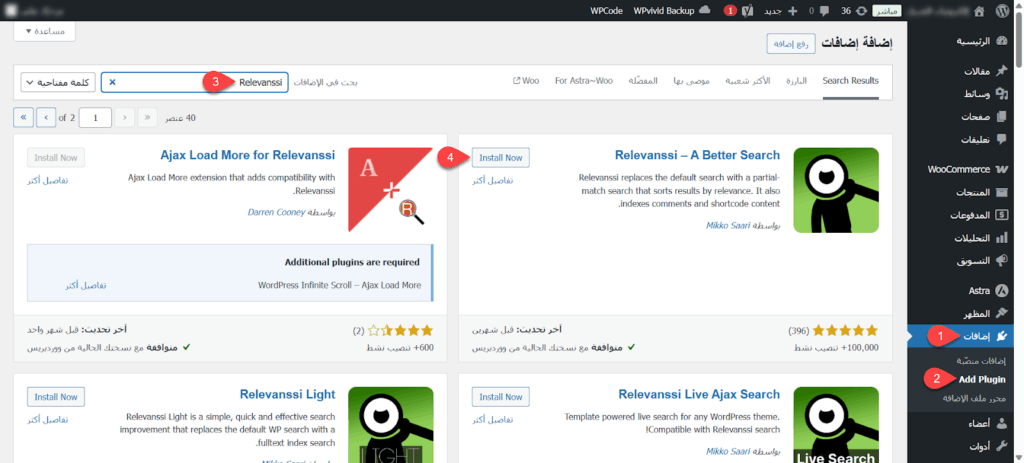
Task: Expand the help مساعدة dropdown tab
Action: pos(44,31)
